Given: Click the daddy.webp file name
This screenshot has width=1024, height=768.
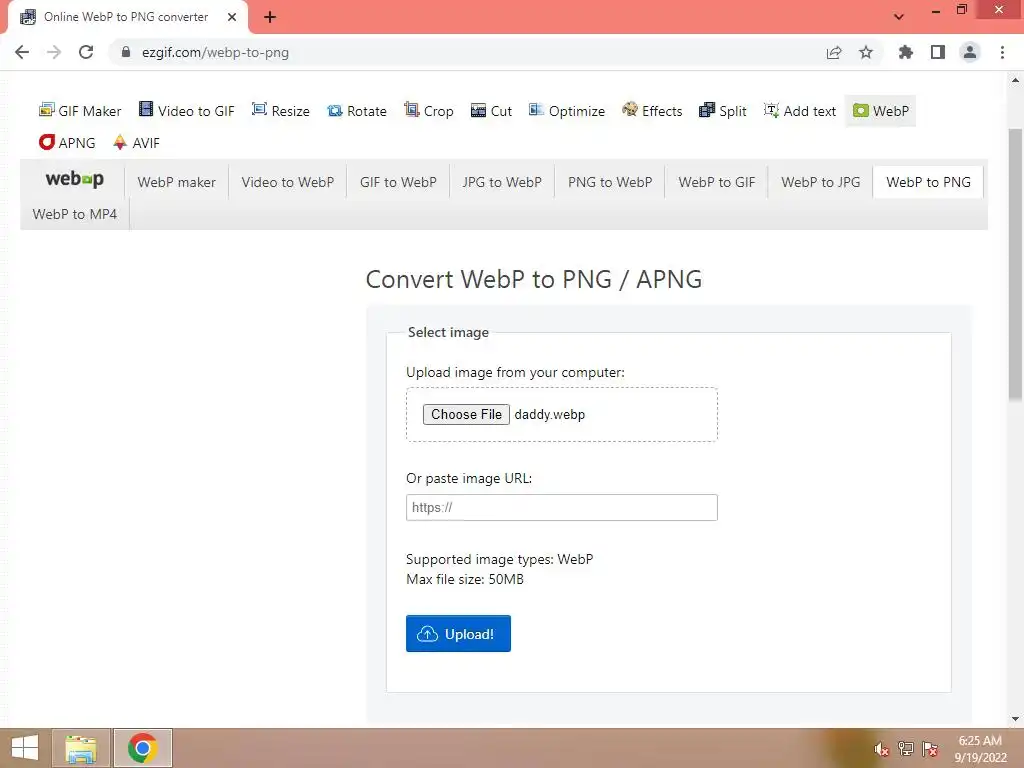Looking at the screenshot, I should pyautogui.click(x=550, y=415).
